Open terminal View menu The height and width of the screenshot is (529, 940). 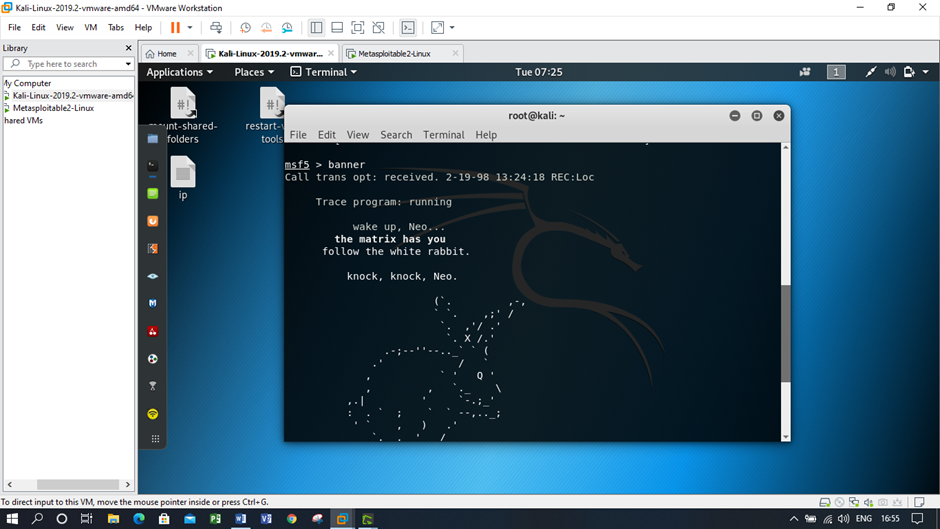(x=358, y=135)
